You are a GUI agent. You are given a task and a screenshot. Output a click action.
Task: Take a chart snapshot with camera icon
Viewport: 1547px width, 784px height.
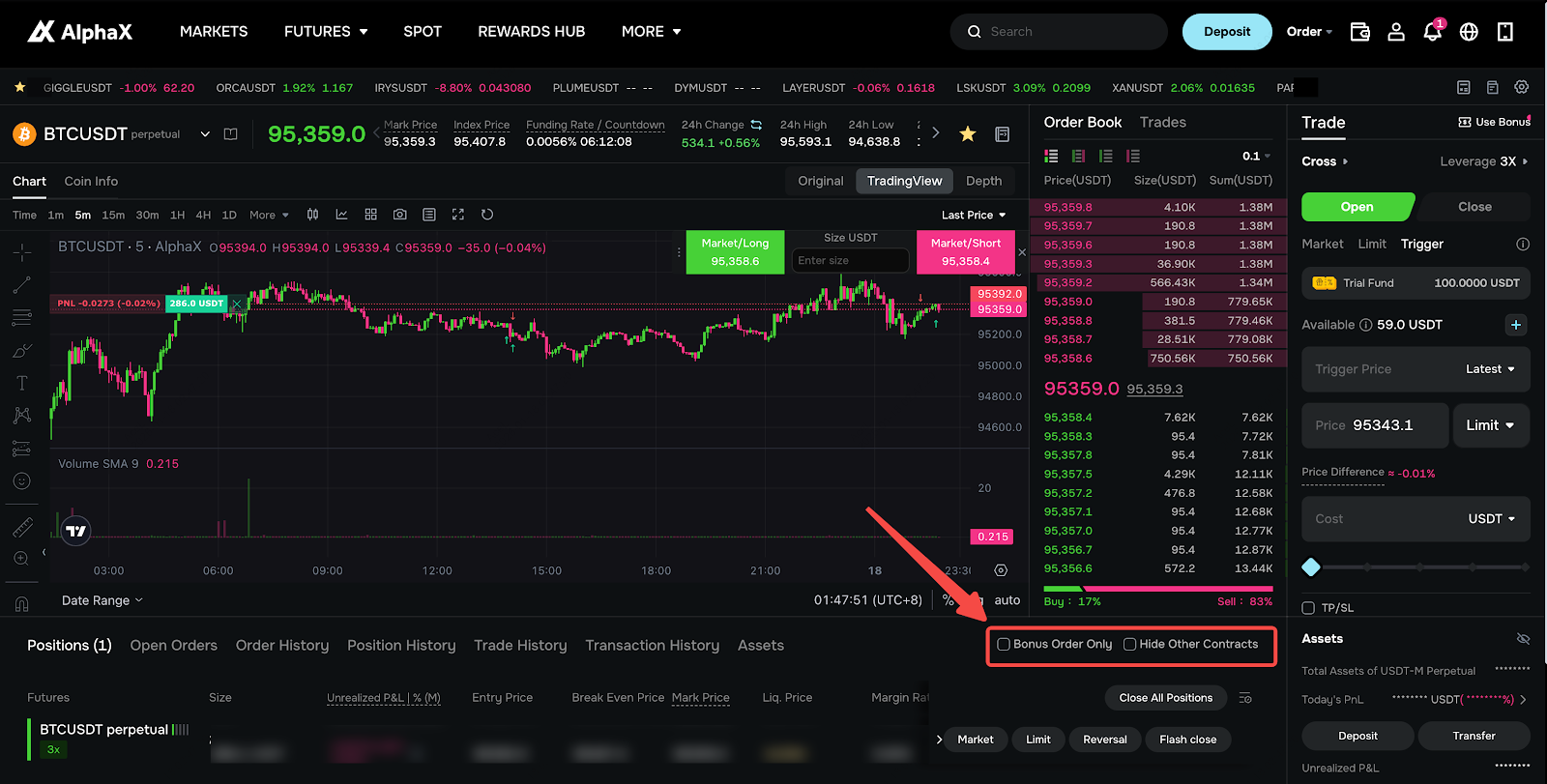(x=399, y=215)
